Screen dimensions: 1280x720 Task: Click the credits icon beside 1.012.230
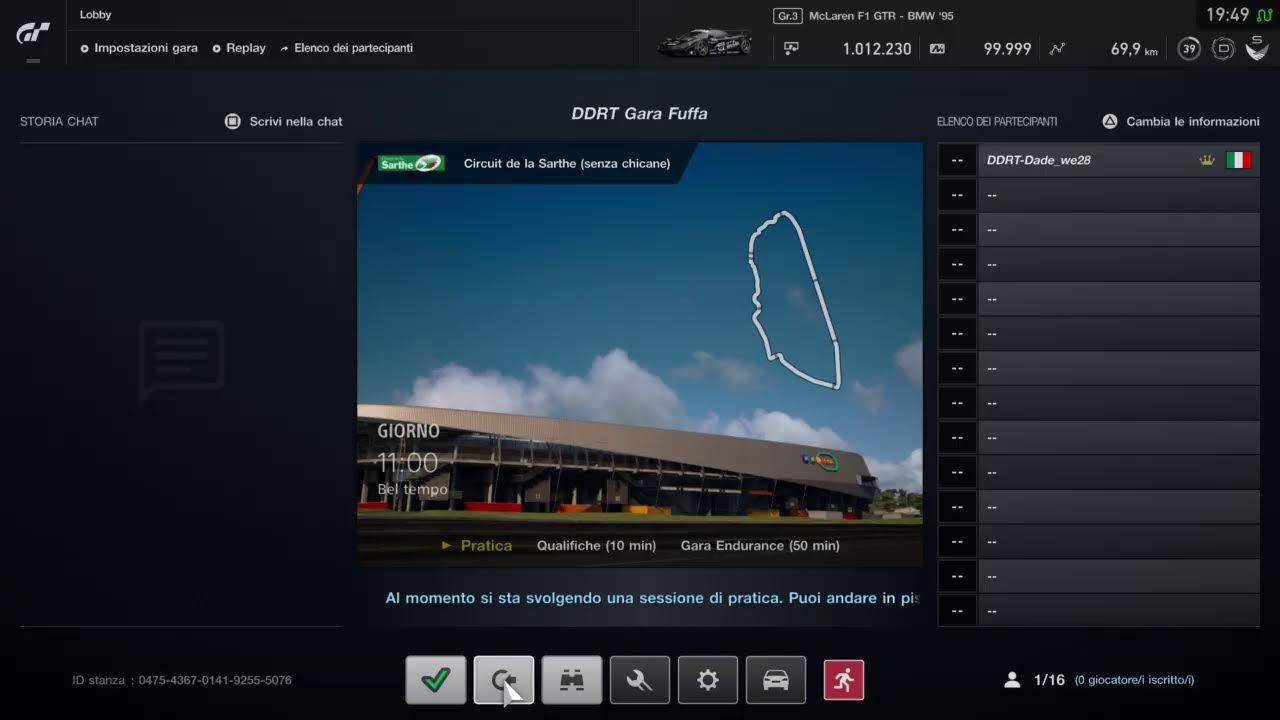coord(792,48)
